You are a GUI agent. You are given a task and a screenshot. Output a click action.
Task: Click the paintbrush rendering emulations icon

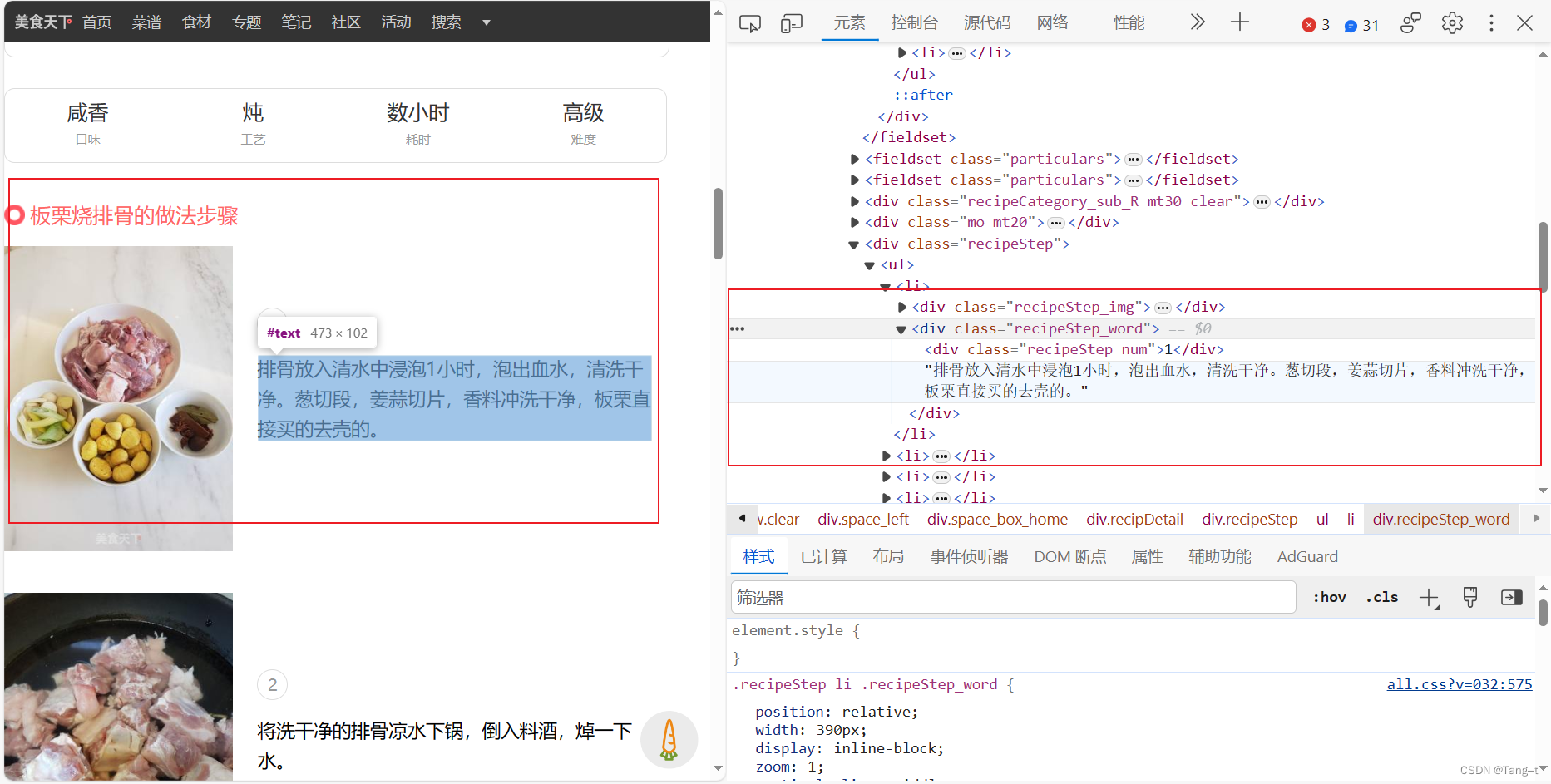[1470, 597]
